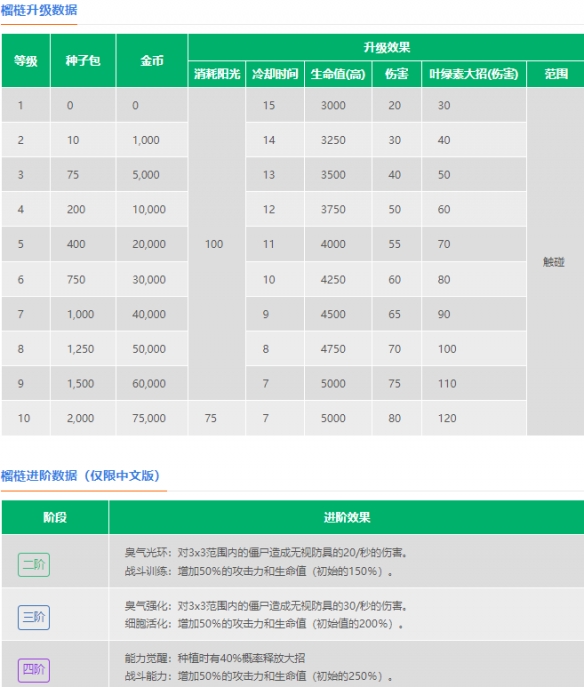Click the 30,000 gold cost cell
This screenshot has height=687, width=584.
tap(152, 280)
